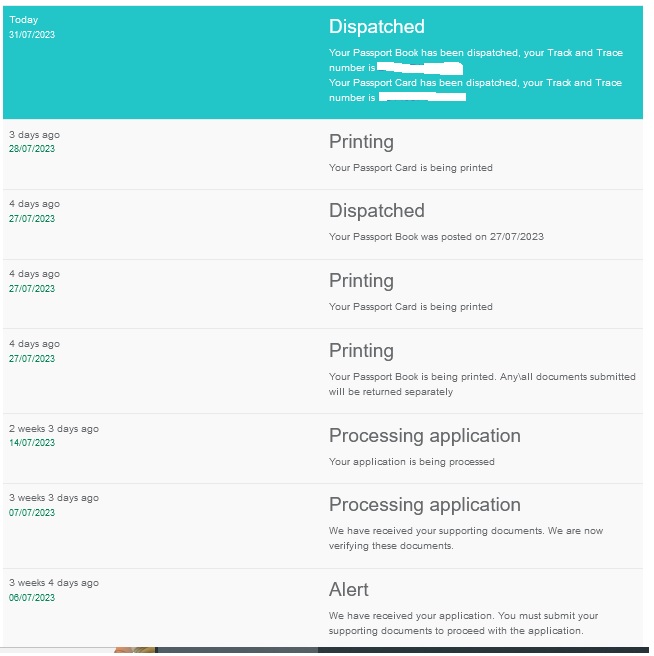Click the Dispatched heading for the posted Passport Book

point(376,211)
